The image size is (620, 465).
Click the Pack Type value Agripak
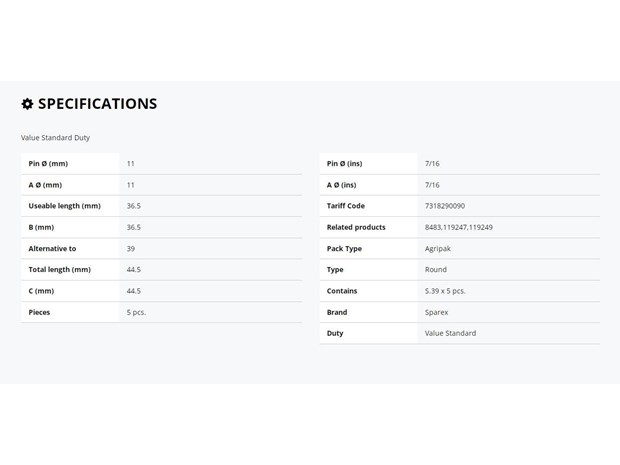(438, 249)
